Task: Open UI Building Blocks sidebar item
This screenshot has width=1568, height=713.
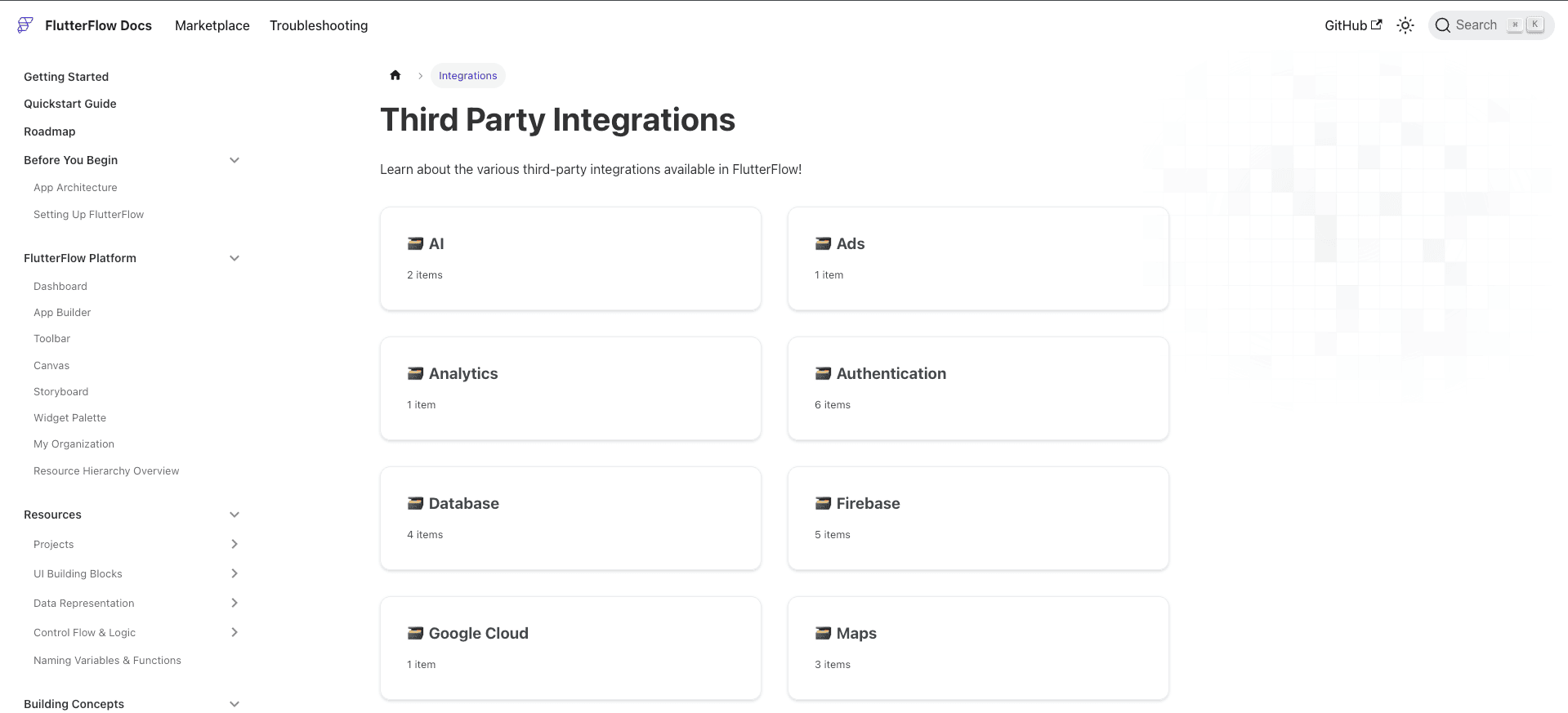Action: 78,573
